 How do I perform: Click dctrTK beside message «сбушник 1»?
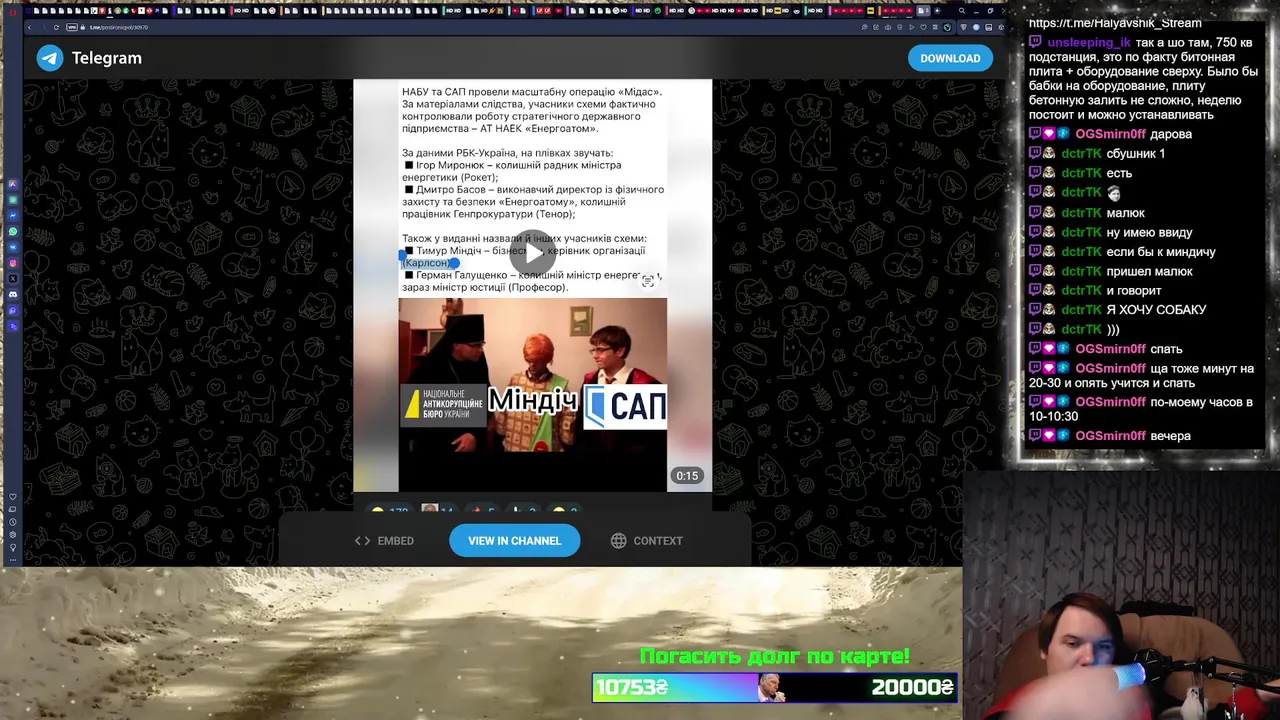point(1081,154)
